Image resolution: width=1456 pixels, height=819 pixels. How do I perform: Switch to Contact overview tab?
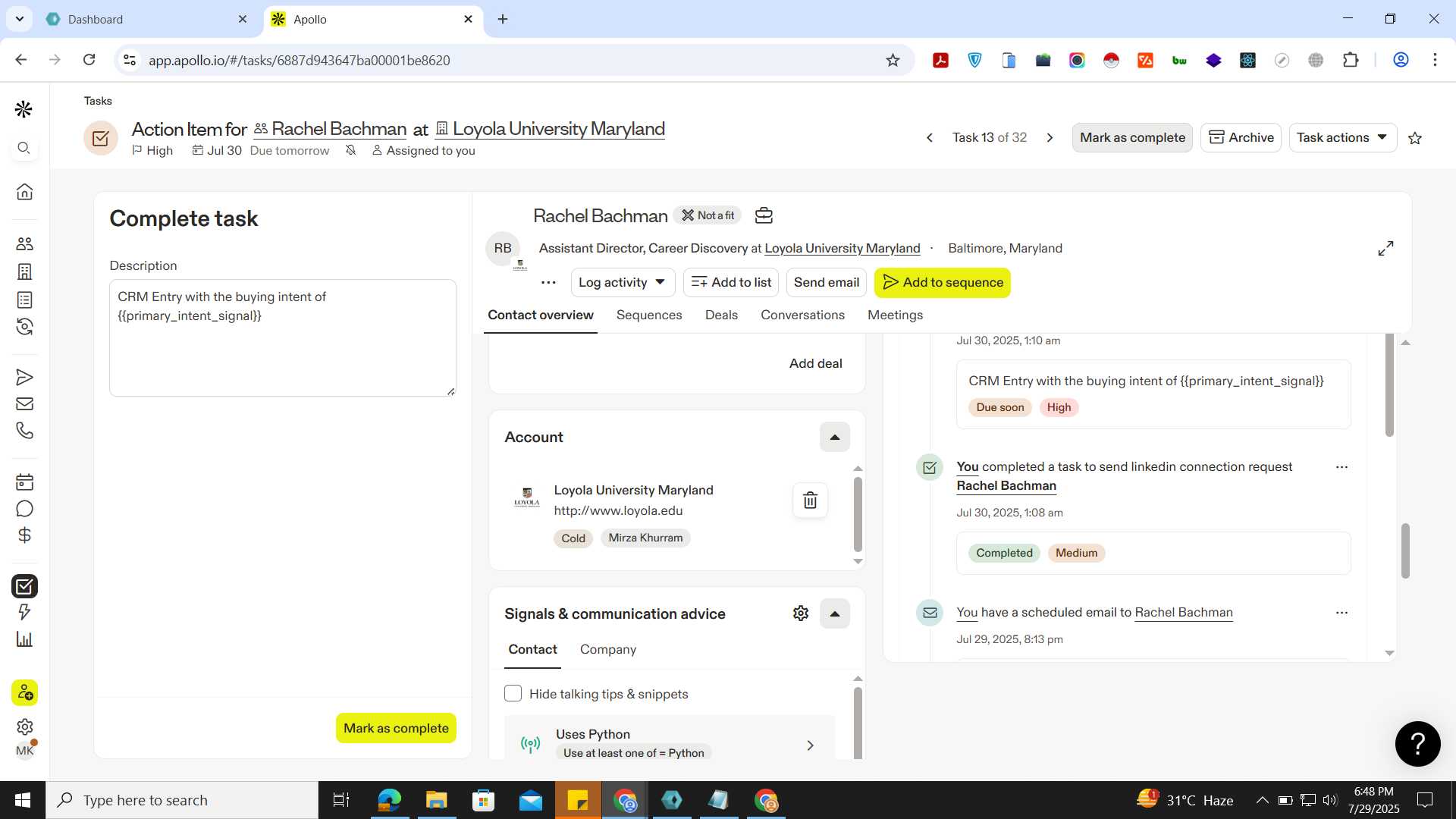coord(541,315)
